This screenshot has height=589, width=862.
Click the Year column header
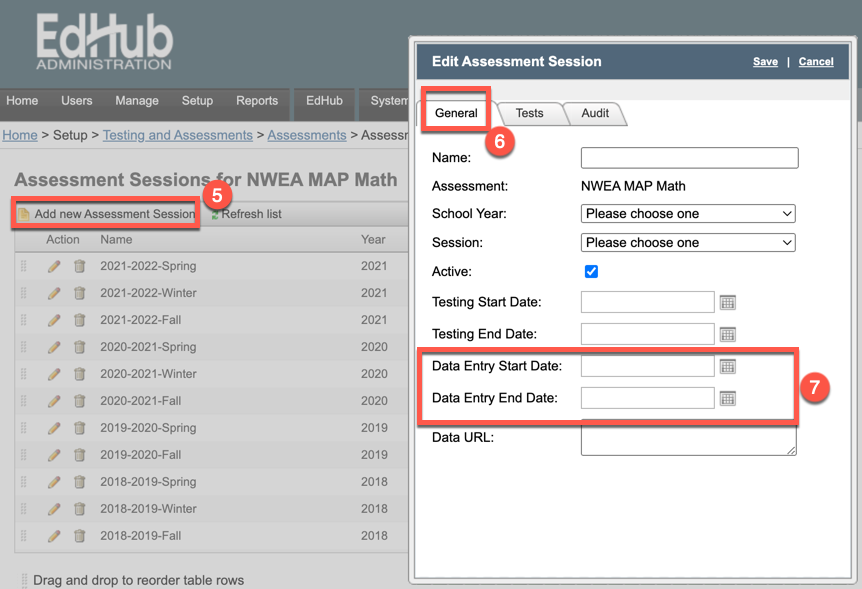pyautogui.click(x=373, y=240)
